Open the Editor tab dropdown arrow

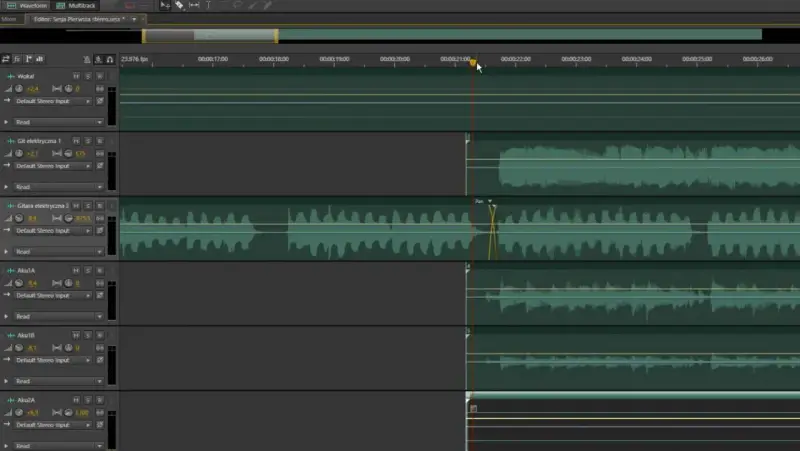(x=134, y=19)
